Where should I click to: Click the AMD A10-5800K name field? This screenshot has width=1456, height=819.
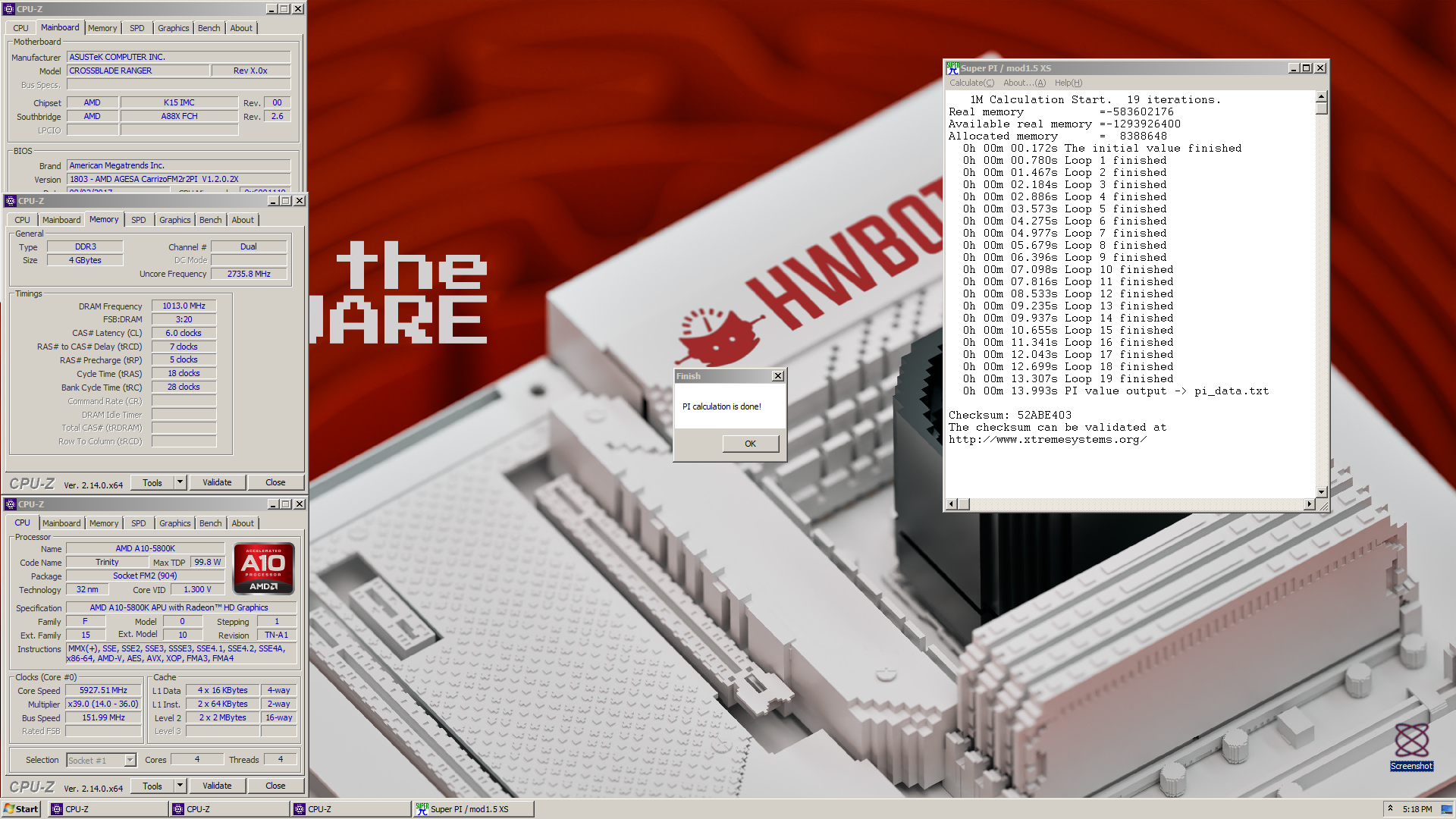[145, 548]
